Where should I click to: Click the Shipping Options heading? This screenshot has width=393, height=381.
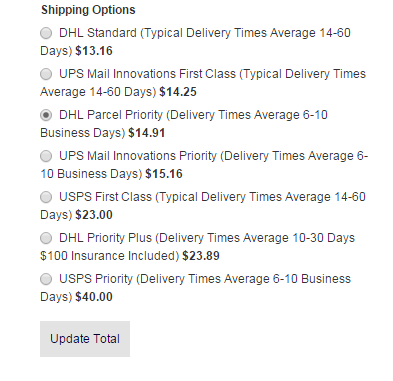click(88, 10)
